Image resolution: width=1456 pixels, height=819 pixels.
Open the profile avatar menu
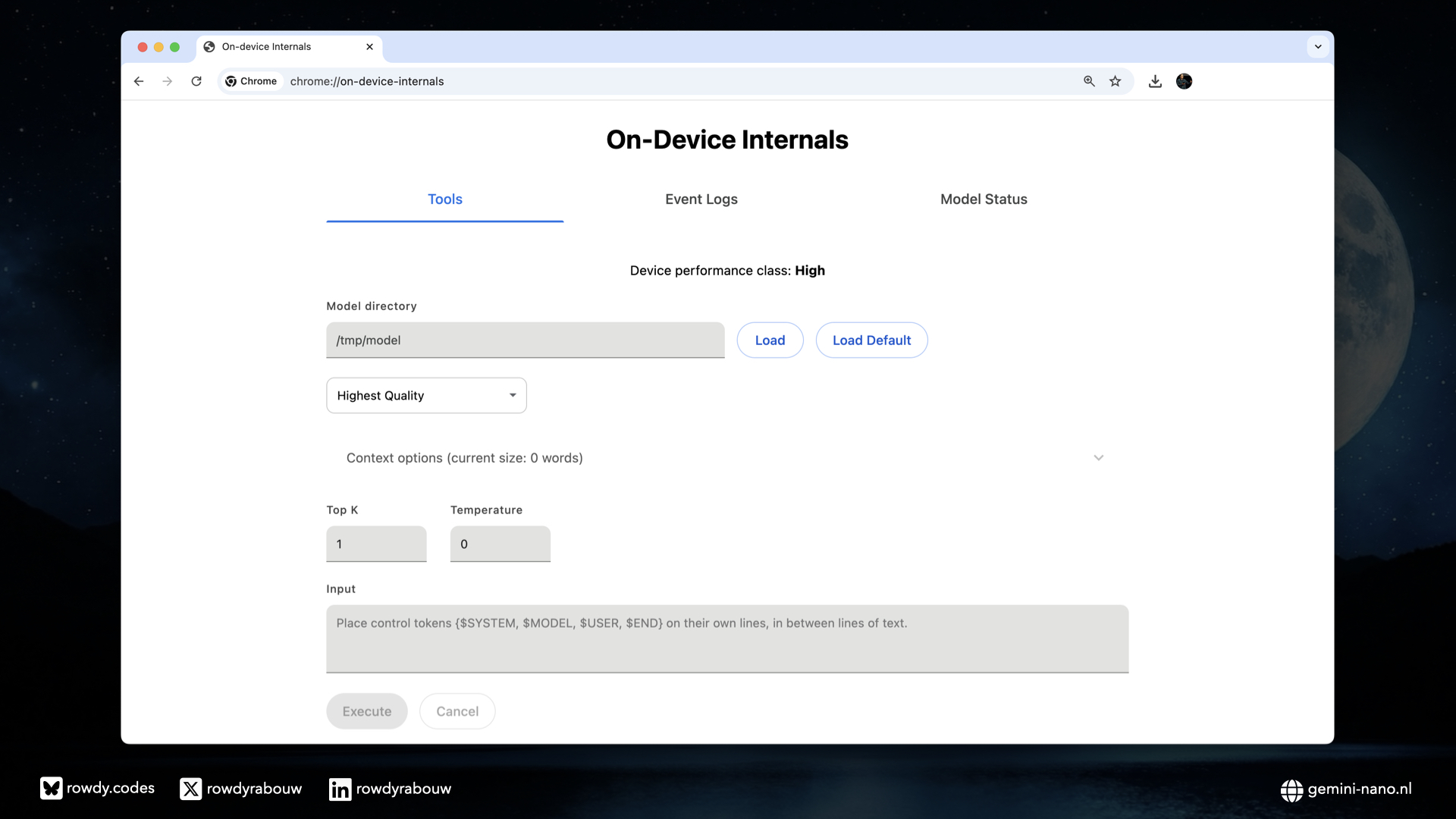(1184, 81)
